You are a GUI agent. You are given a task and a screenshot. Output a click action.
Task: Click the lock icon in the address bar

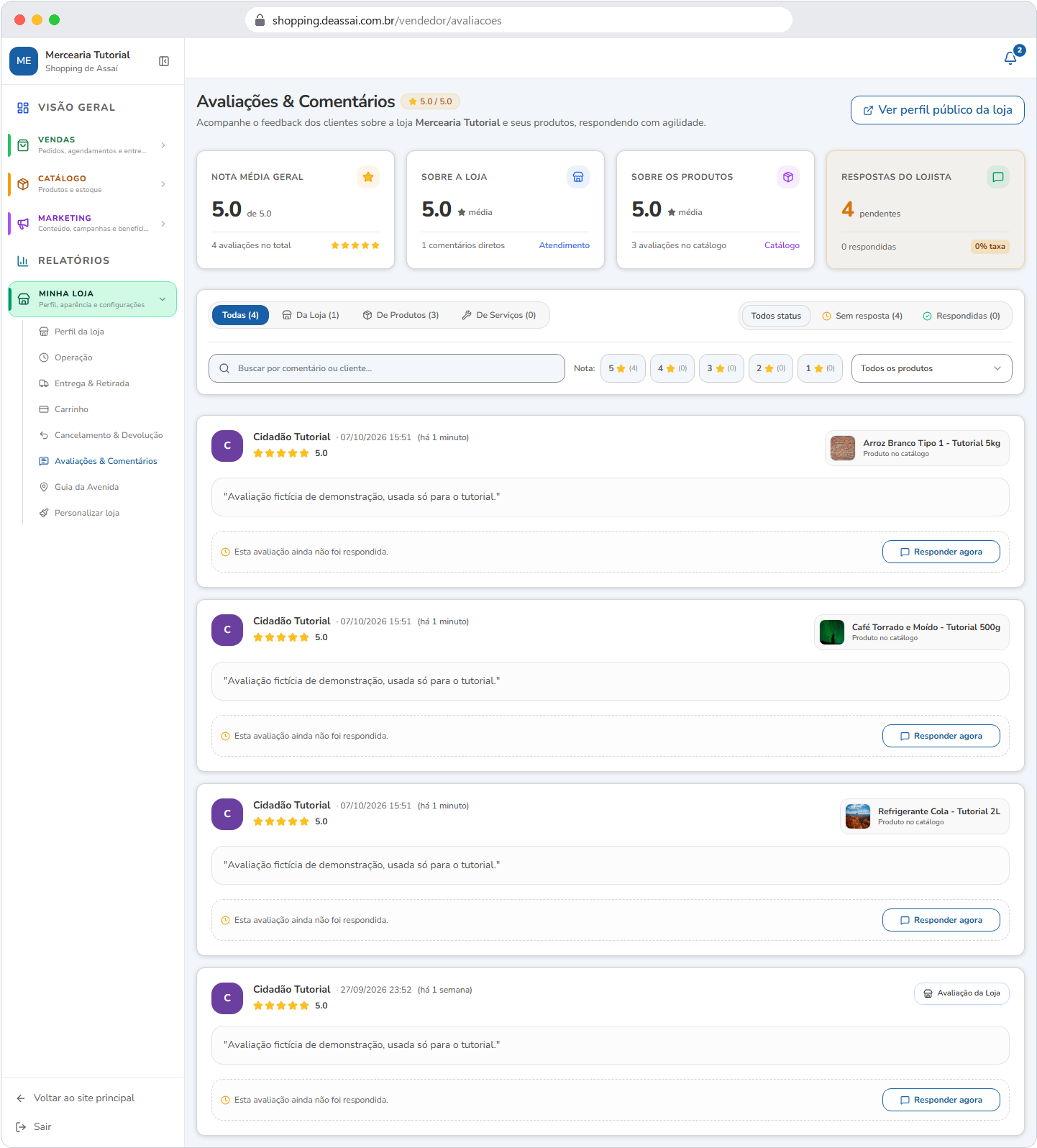coord(260,20)
